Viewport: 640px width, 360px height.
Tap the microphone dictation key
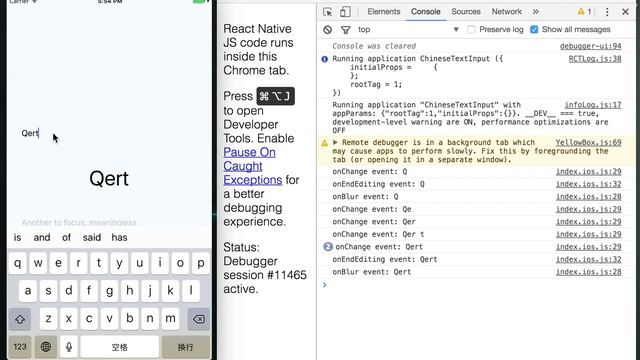(69, 347)
